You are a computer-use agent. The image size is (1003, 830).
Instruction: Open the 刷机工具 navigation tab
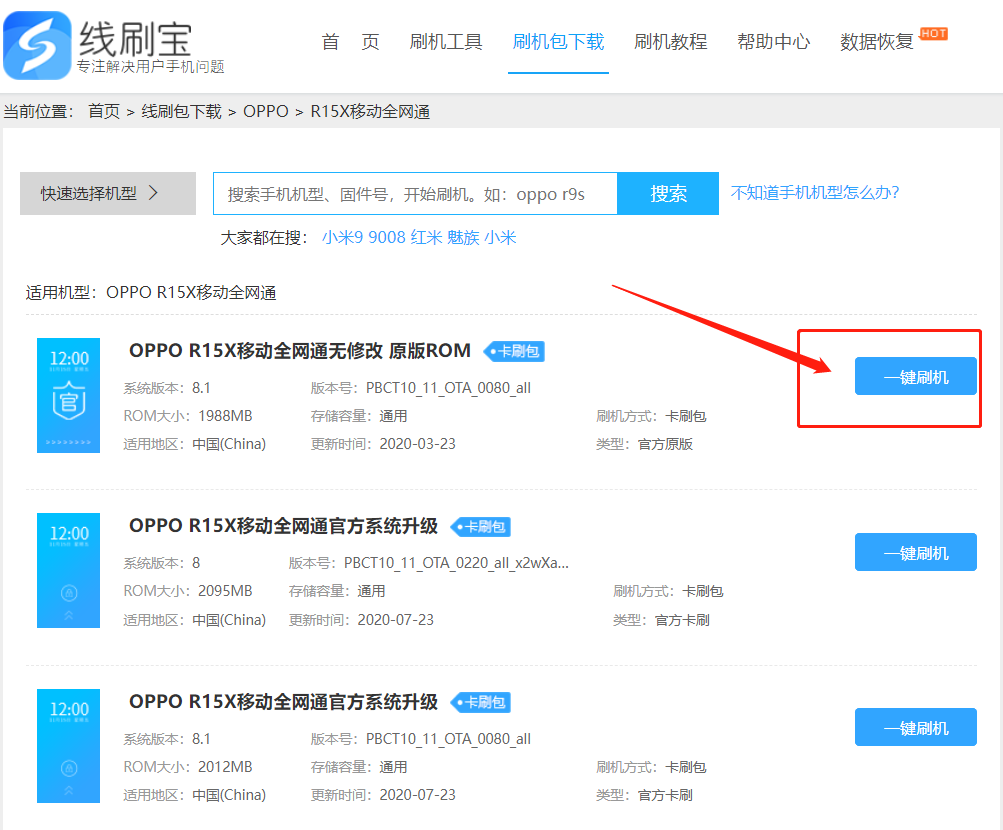(446, 42)
